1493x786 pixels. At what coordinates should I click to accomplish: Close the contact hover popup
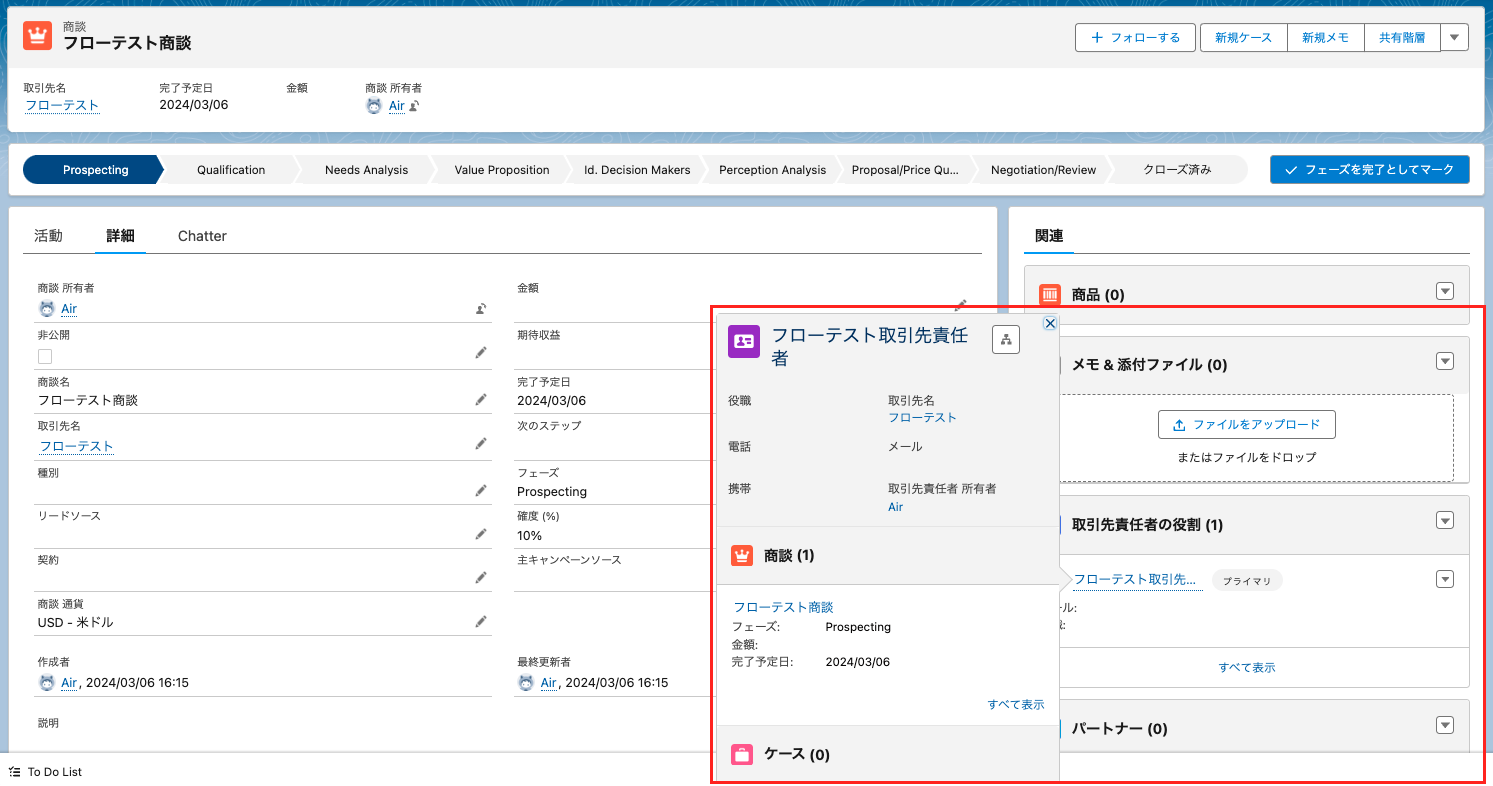[1050, 323]
